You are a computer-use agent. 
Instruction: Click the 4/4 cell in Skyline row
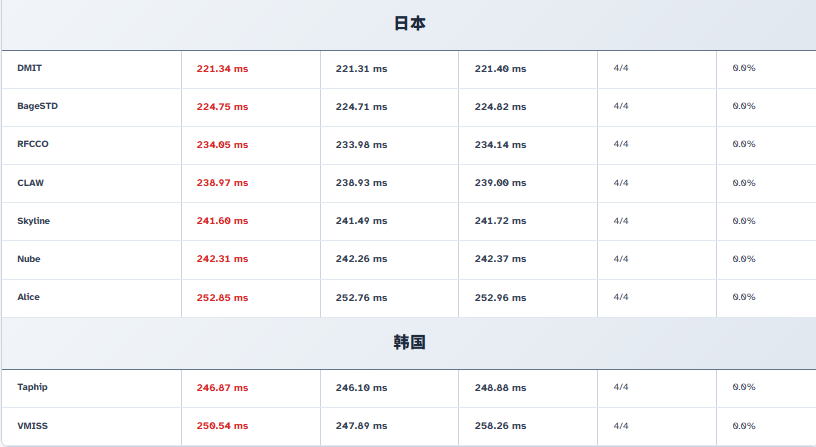pyautogui.click(x=621, y=221)
